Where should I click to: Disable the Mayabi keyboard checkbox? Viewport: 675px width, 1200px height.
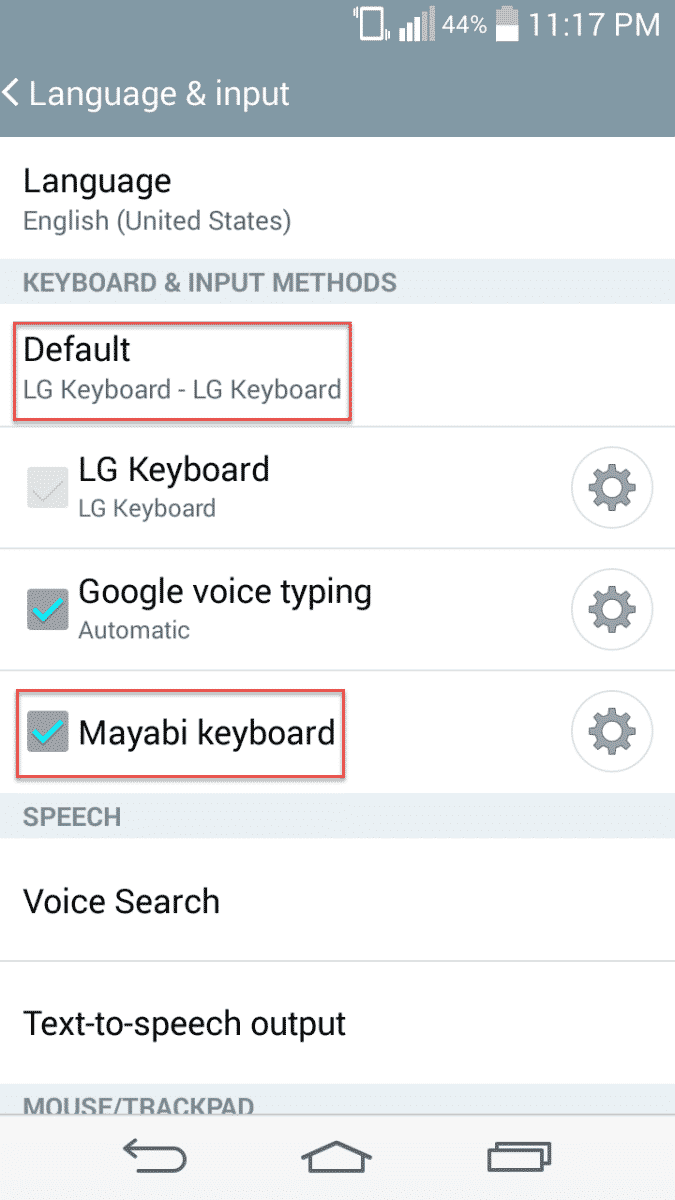(47, 732)
